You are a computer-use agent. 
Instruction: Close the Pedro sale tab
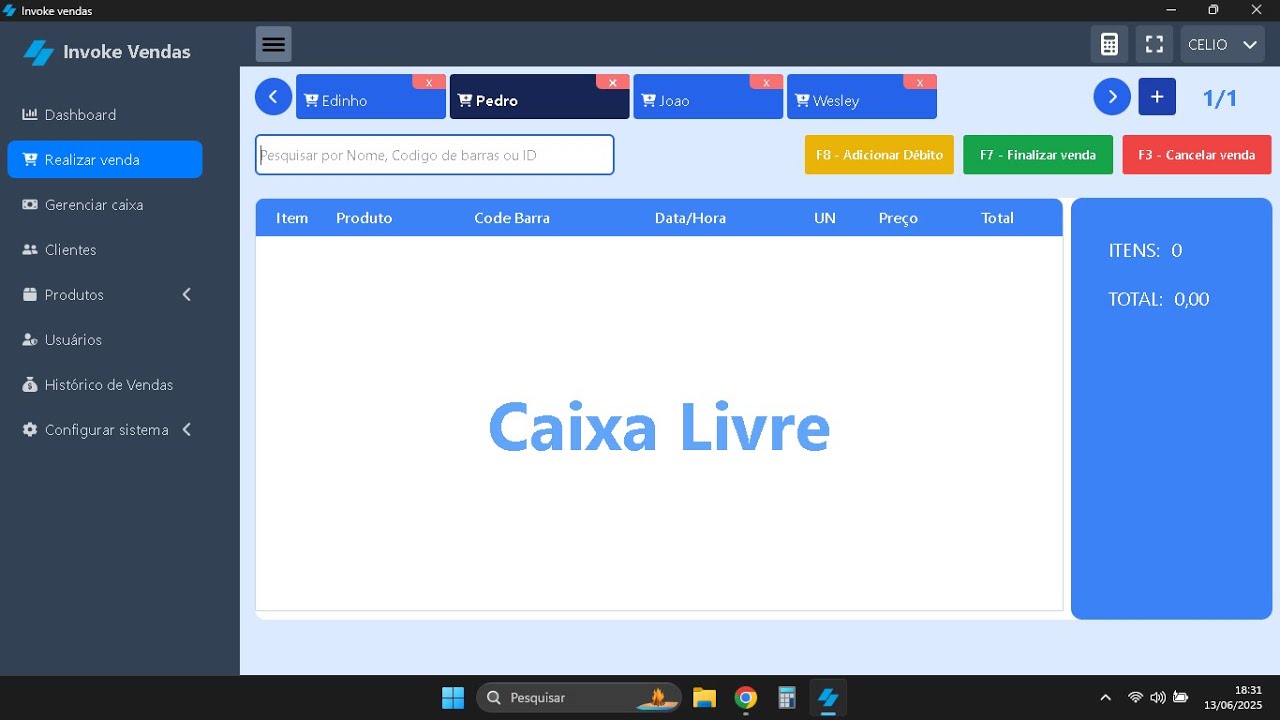point(613,82)
